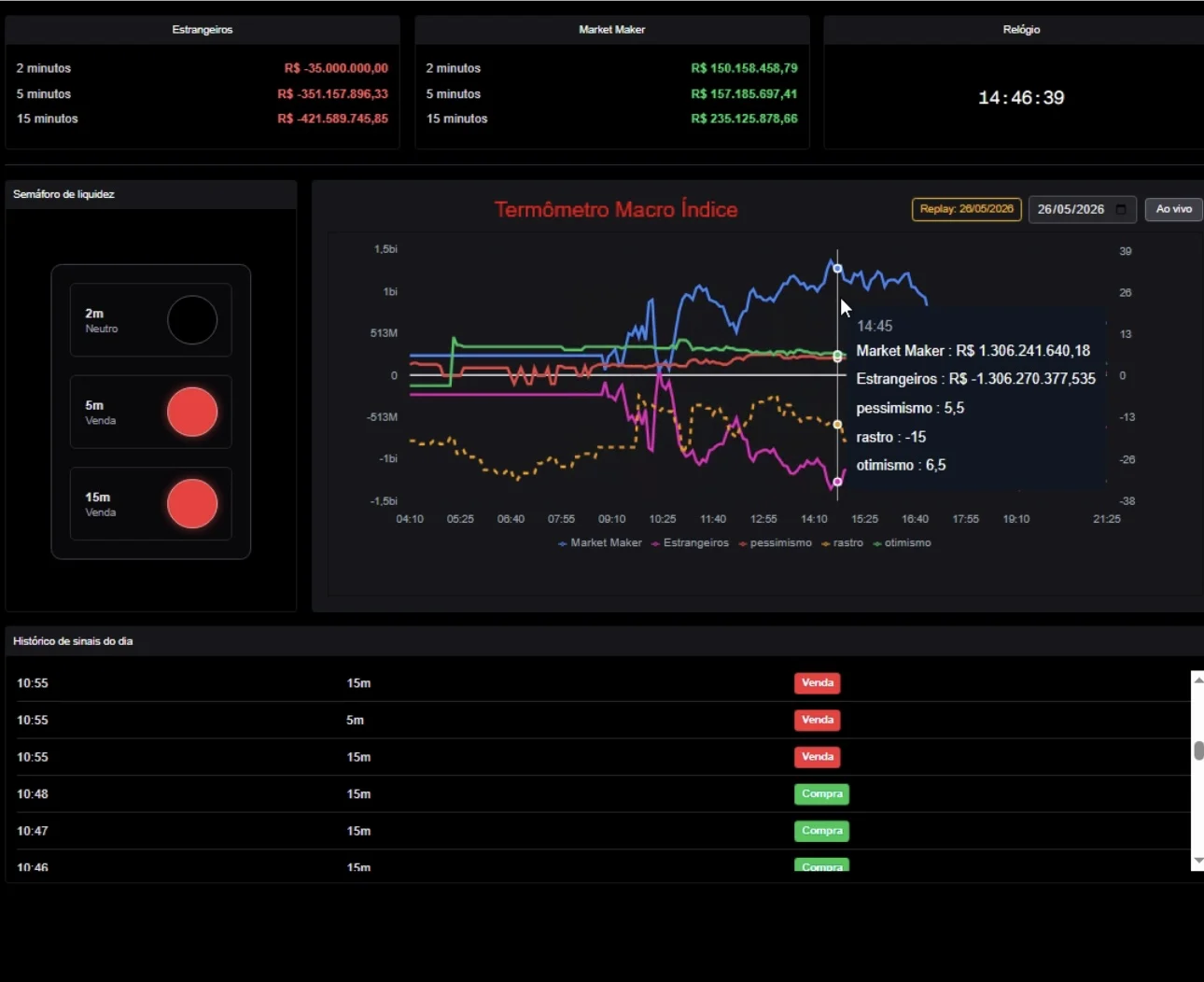1204x982 pixels.
Task: Click the scrollbar down arrow in signal history
Action: point(1197,862)
